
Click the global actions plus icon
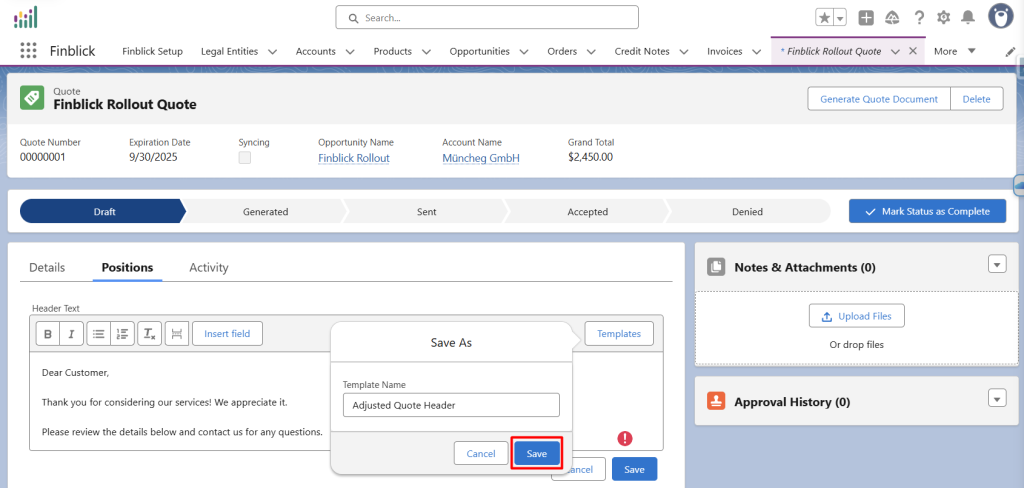866,17
